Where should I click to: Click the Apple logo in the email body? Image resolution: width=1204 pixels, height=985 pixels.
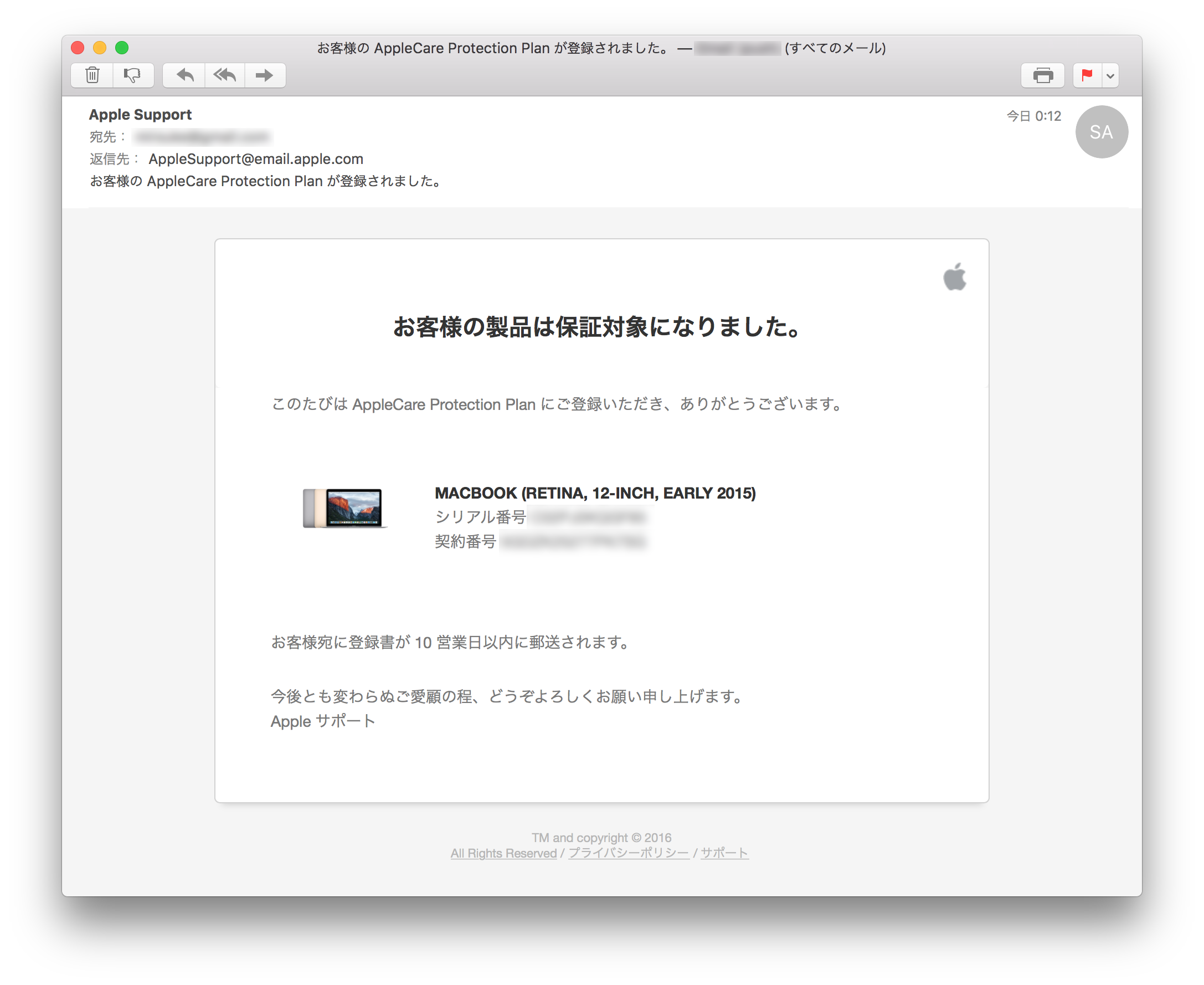pyautogui.click(x=954, y=278)
